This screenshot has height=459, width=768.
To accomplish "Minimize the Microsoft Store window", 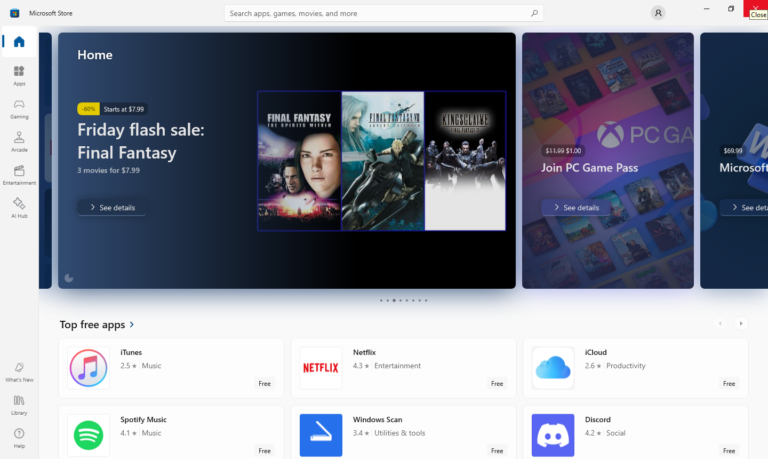I will tap(706, 9).
